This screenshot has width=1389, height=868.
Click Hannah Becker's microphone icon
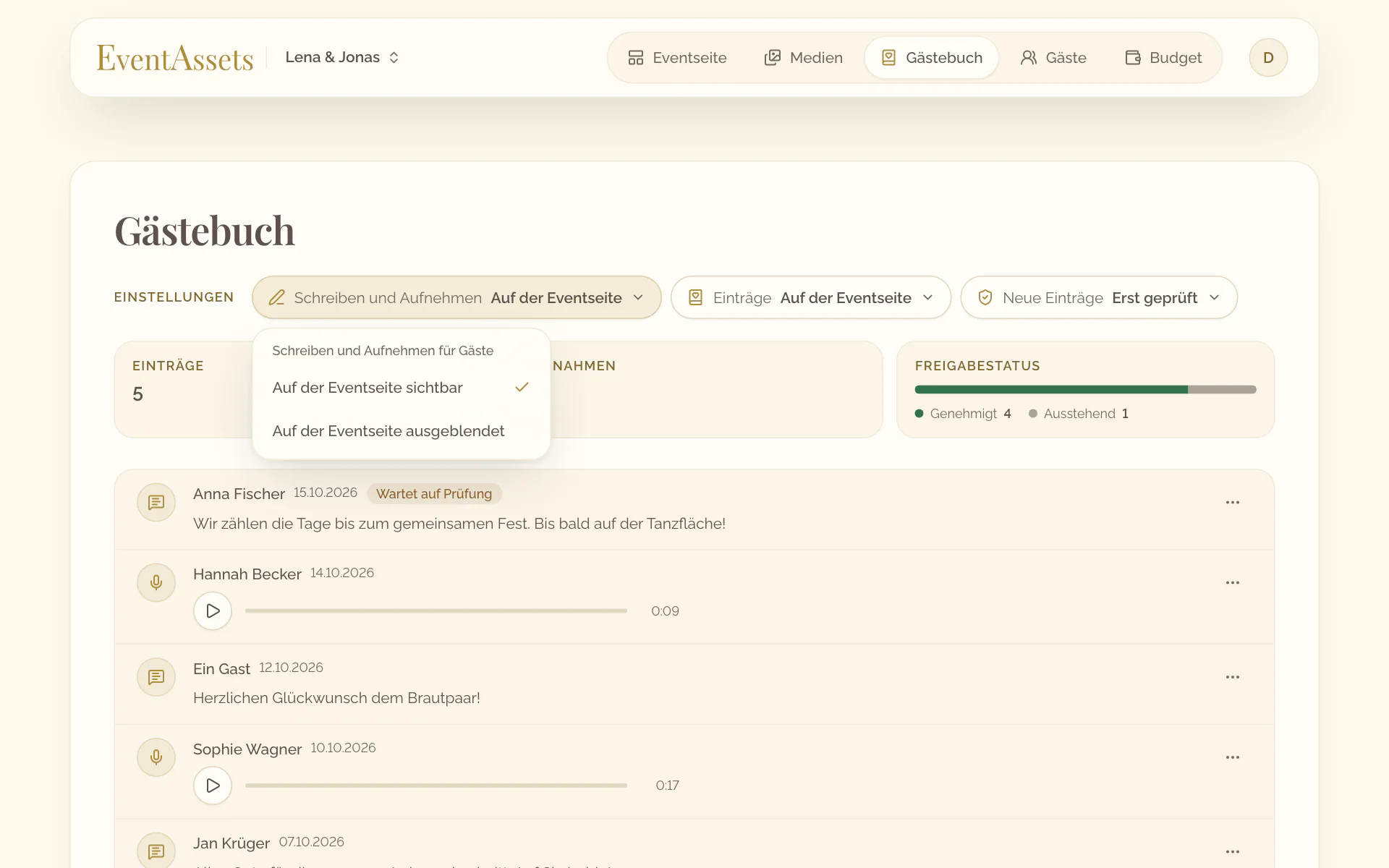coord(156,582)
